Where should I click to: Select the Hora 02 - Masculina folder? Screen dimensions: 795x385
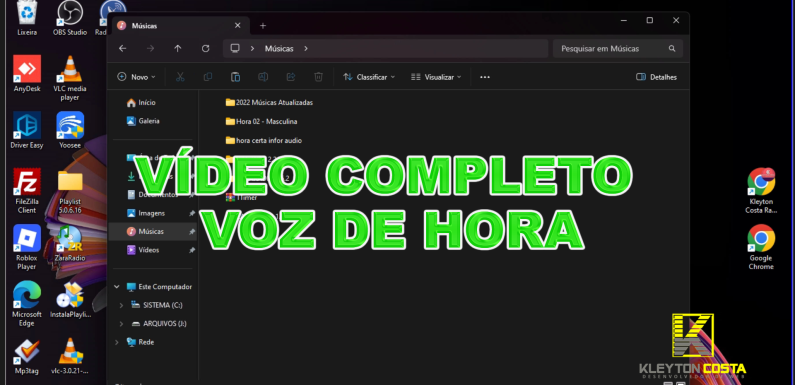(x=262, y=122)
